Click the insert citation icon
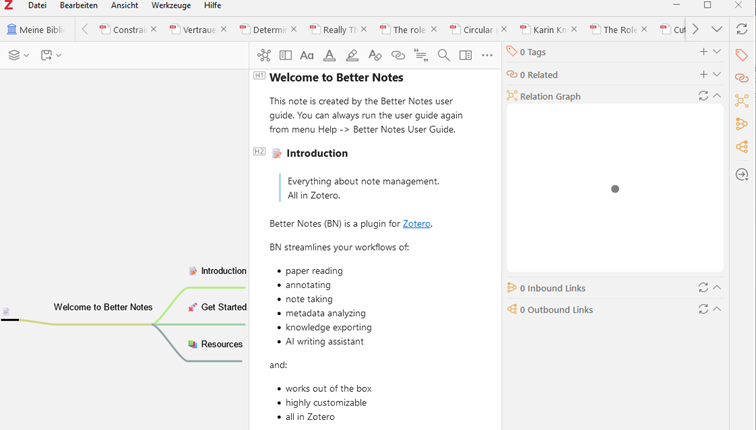This screenshot has height=430, width=756. click(421, 55)
